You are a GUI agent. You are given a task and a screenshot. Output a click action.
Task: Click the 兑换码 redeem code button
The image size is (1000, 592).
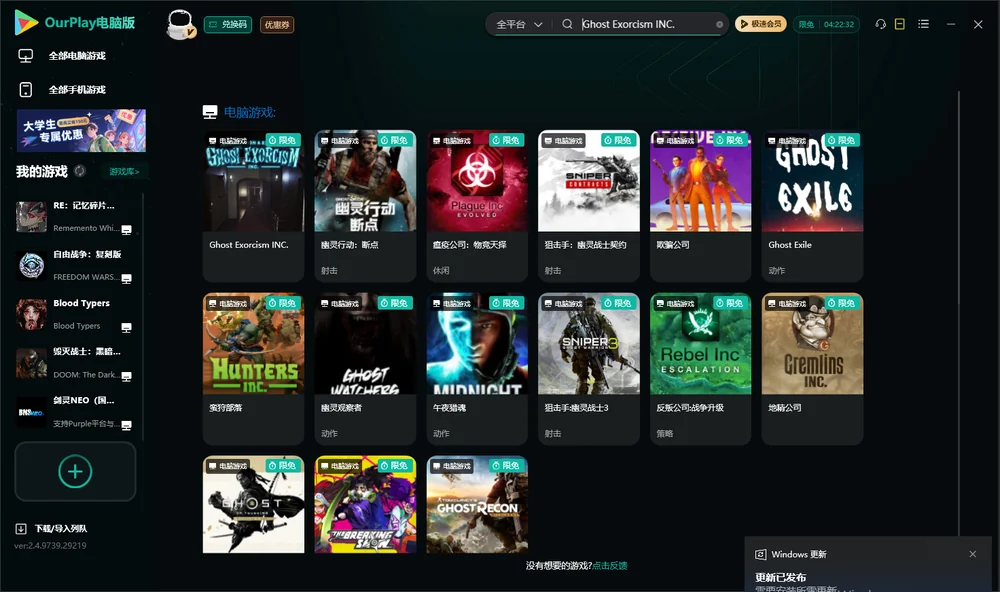(x=228, y=24)
